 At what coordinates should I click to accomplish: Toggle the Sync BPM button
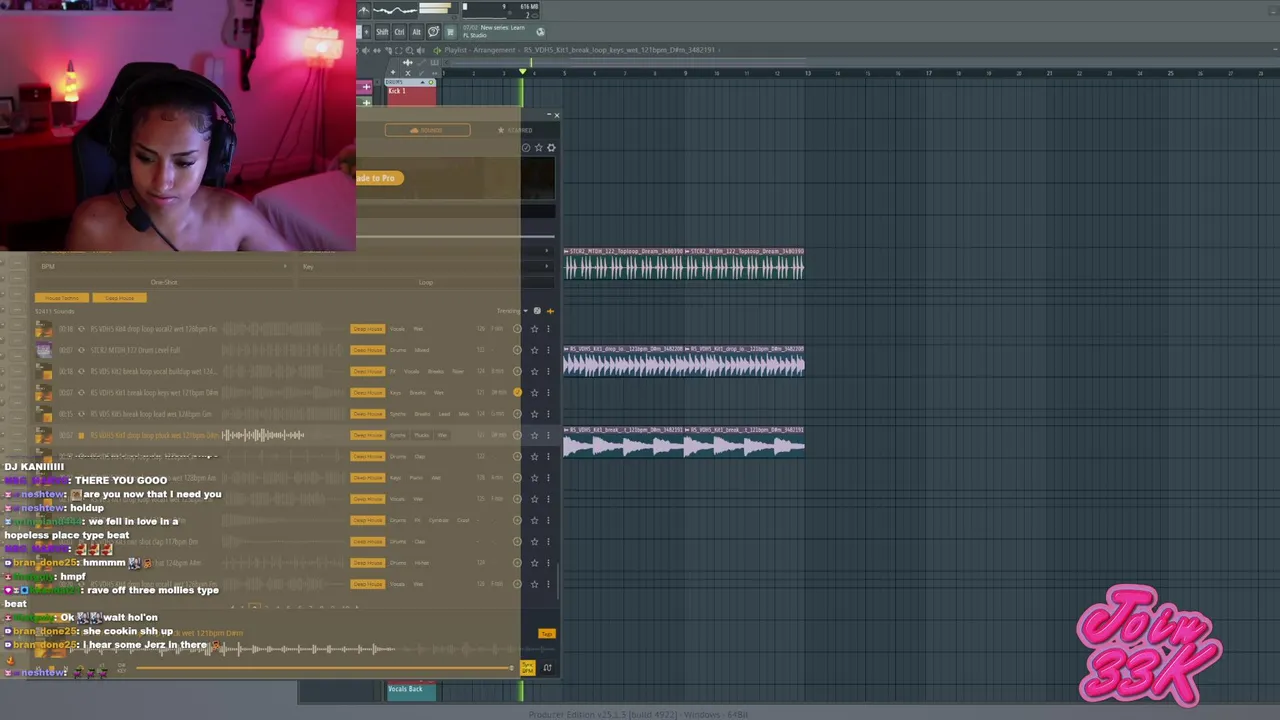(x=528, y=667)
